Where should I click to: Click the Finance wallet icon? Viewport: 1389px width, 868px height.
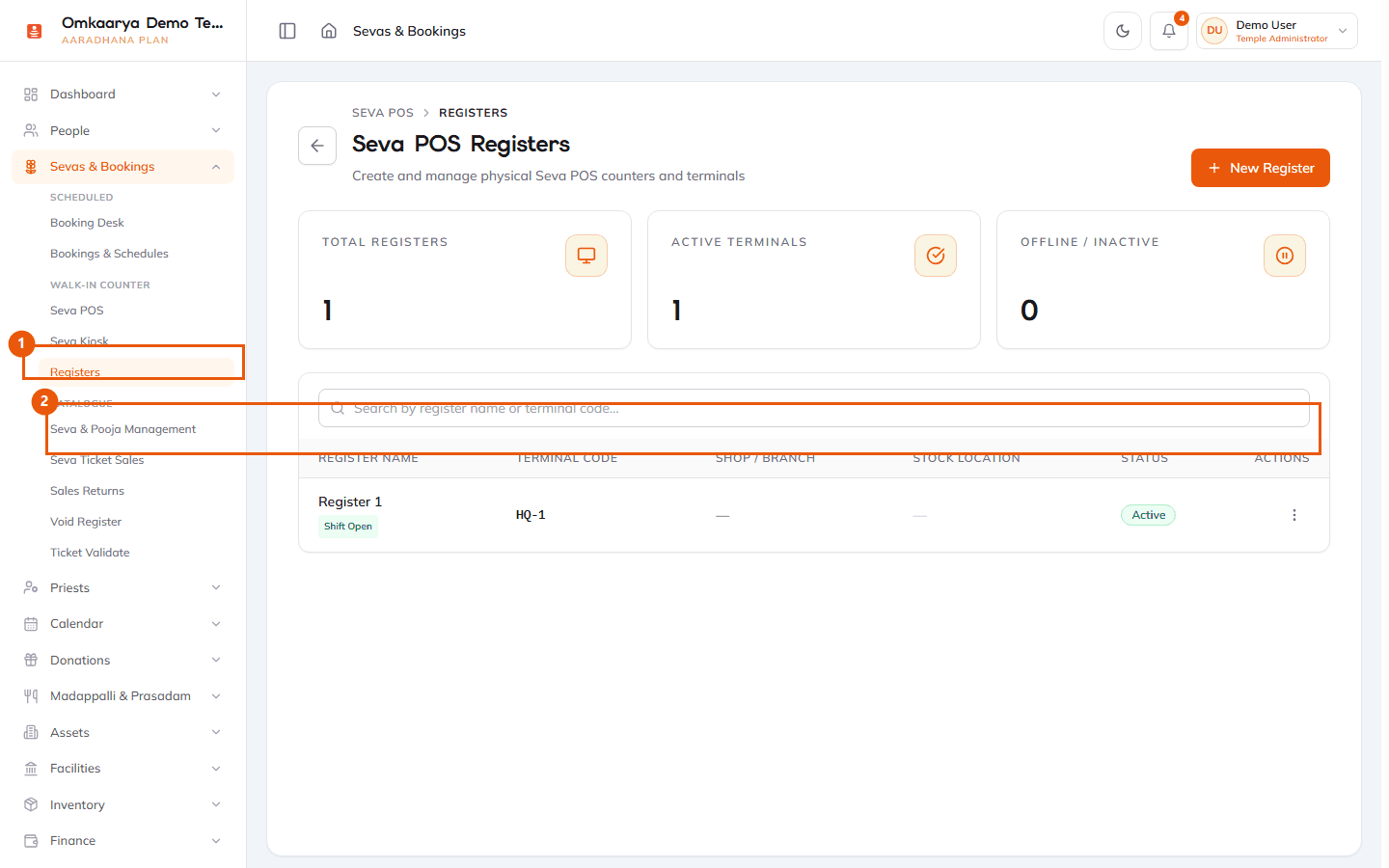[31, 841]
